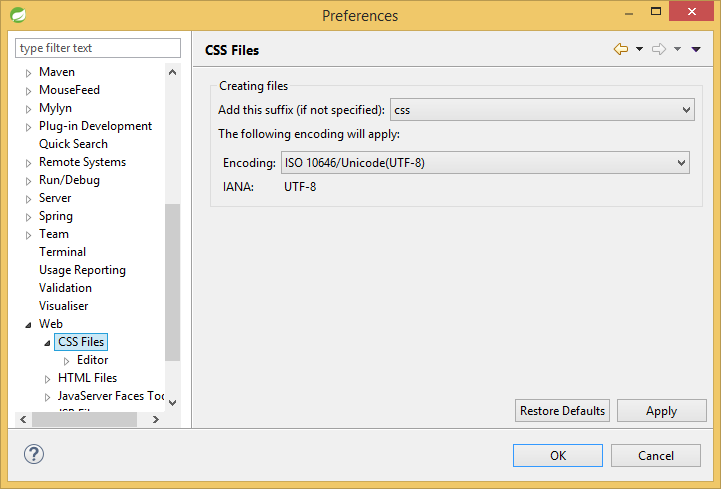Click the Spring application icon in title bar

coord(18,15)
